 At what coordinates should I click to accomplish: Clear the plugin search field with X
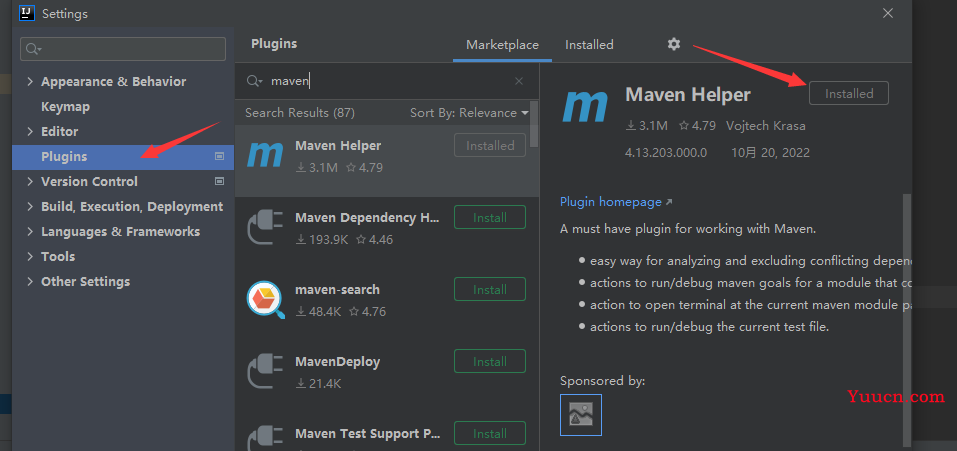pos(519,81)
